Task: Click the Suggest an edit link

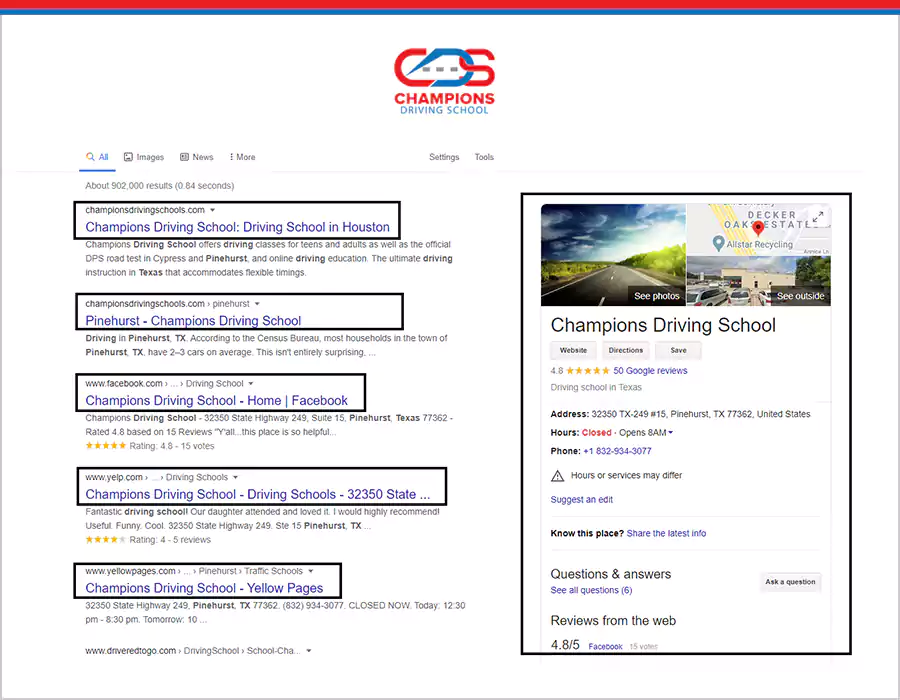Action: pos(581,500)
